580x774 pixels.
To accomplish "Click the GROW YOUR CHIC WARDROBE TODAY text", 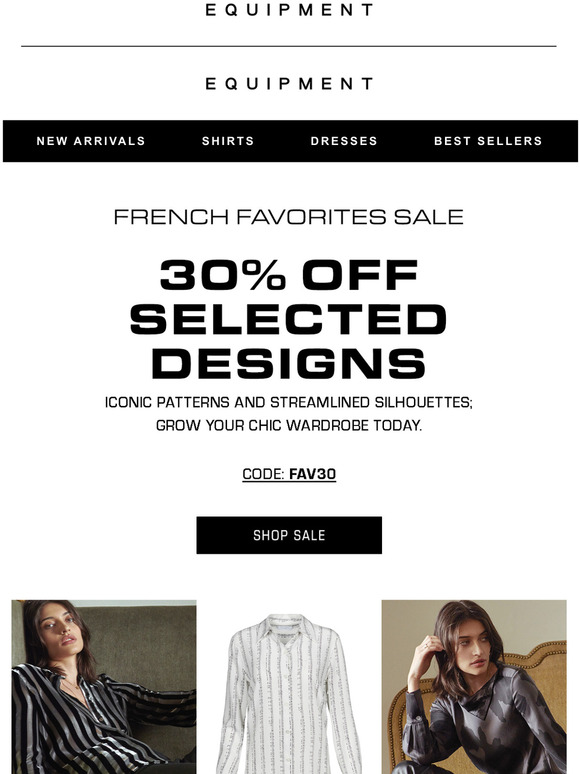I will click(289, 425).
